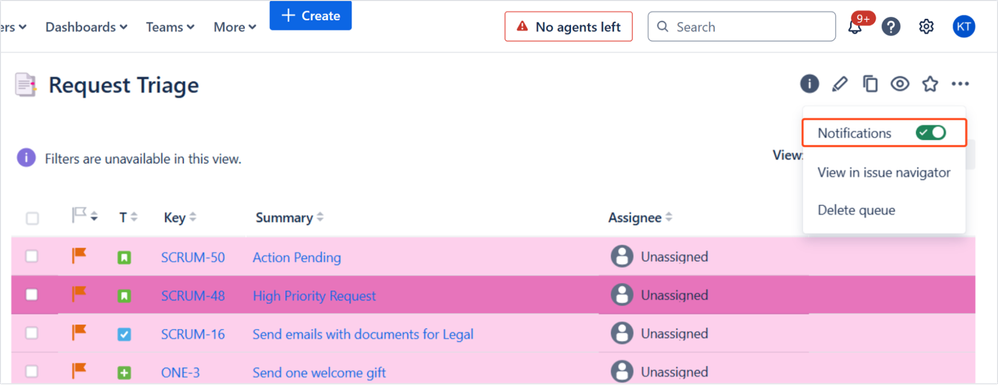
Task: Expand the Teams dropdown
Action: [x=170, y=27]
